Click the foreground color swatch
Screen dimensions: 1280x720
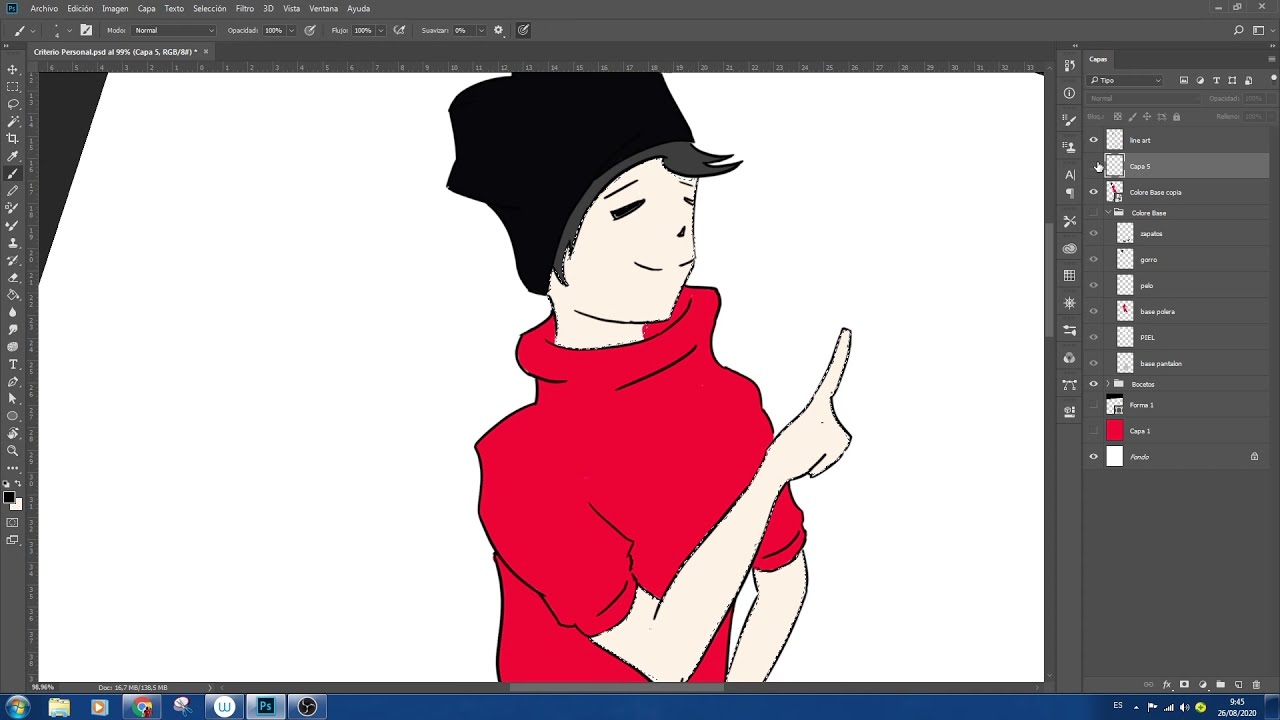[x=9, y=497]
